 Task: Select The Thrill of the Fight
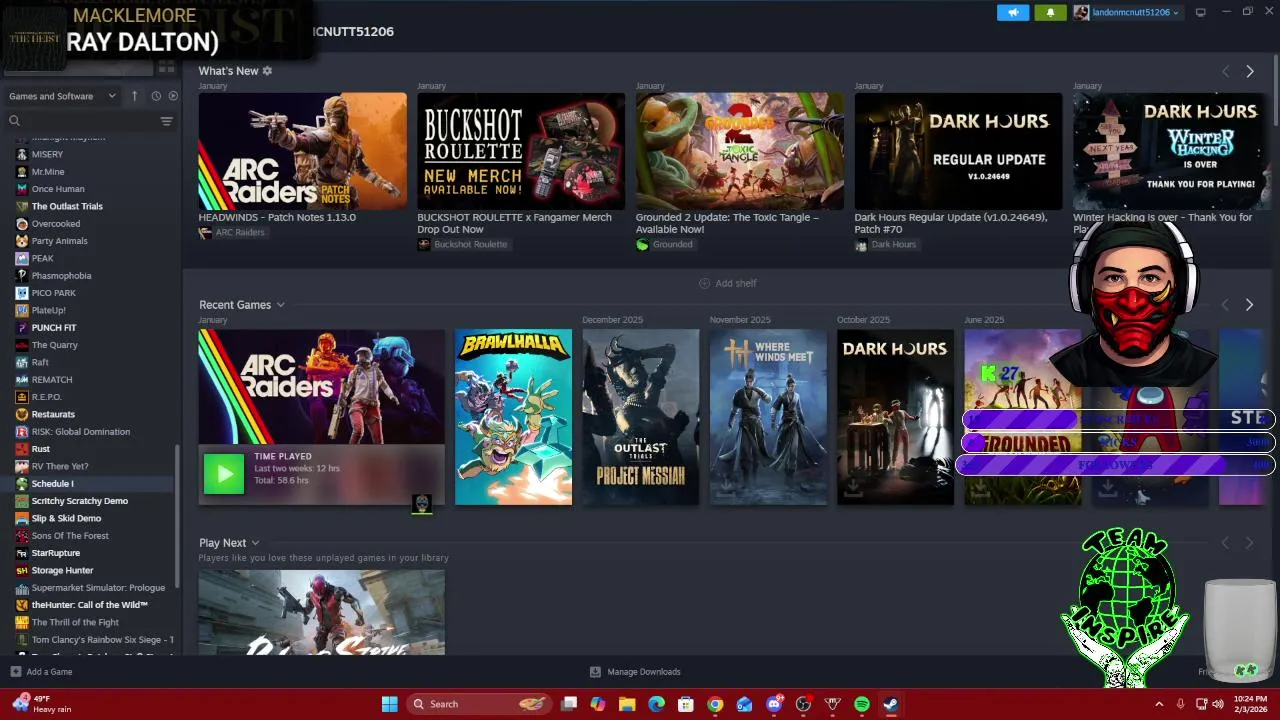click(x=75, y=622)
